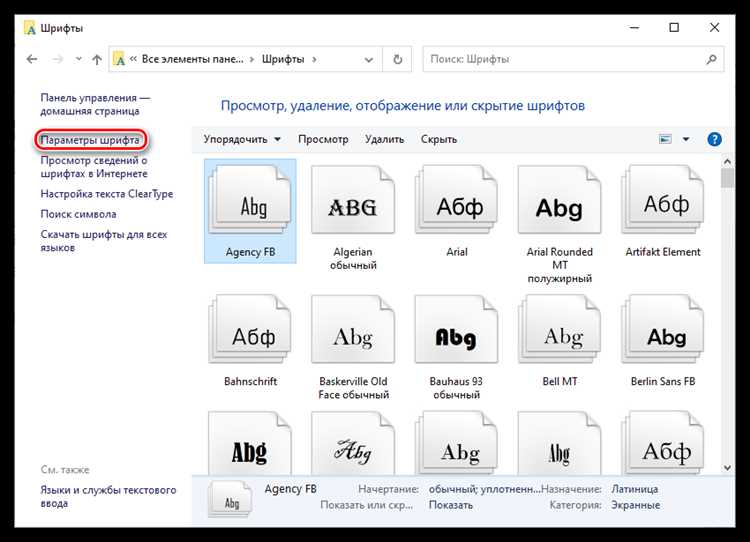Click the Fonts folder icon in address bar
This screenshot has width=750, height=542.
(x=119, y=59)
